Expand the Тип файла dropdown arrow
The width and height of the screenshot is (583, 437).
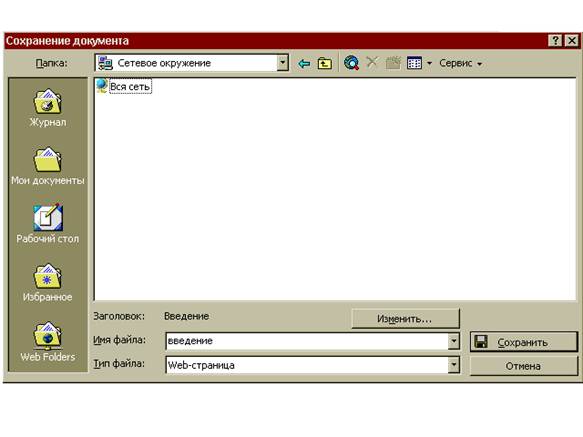click(x=454, y=365)
